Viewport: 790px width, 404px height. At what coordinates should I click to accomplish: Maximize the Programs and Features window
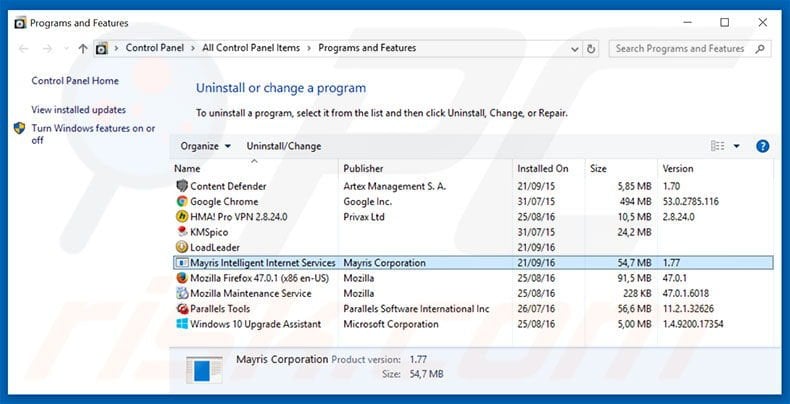pos(725,22)
